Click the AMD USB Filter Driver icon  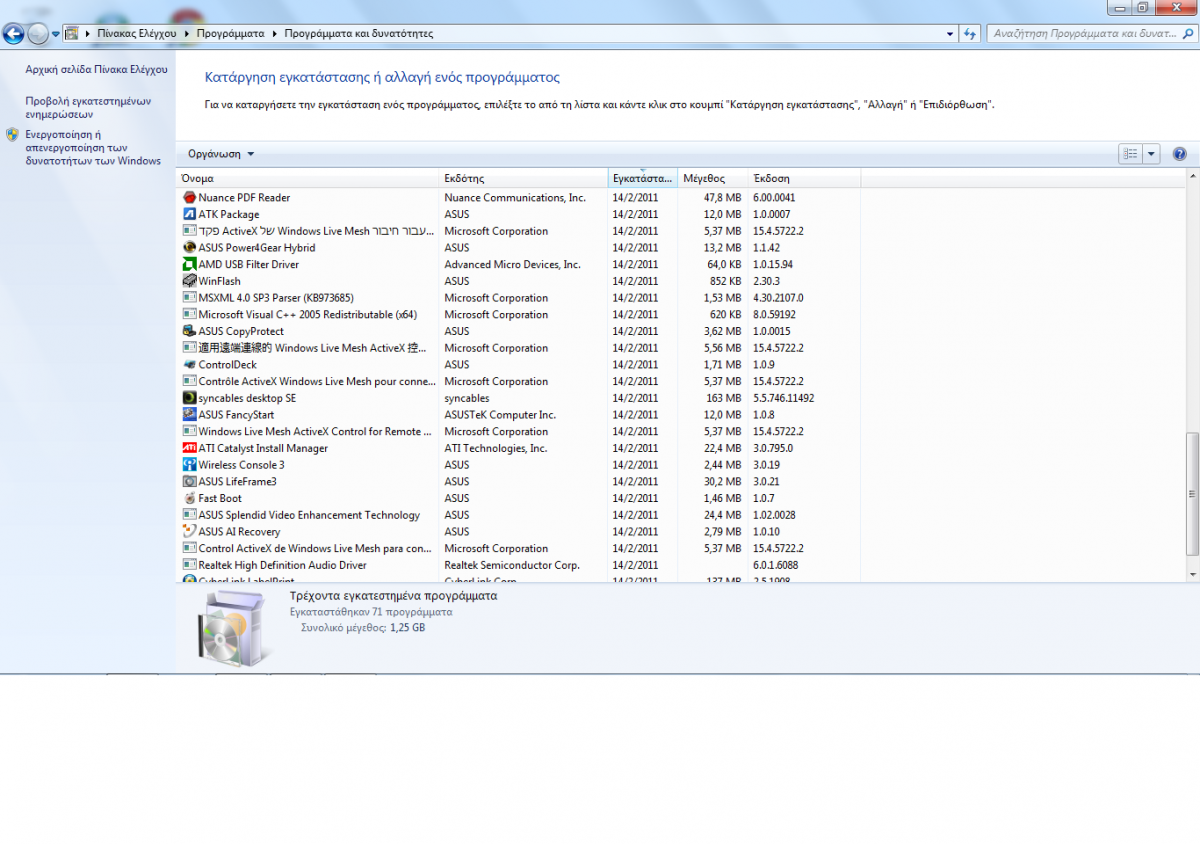(190, 264)
